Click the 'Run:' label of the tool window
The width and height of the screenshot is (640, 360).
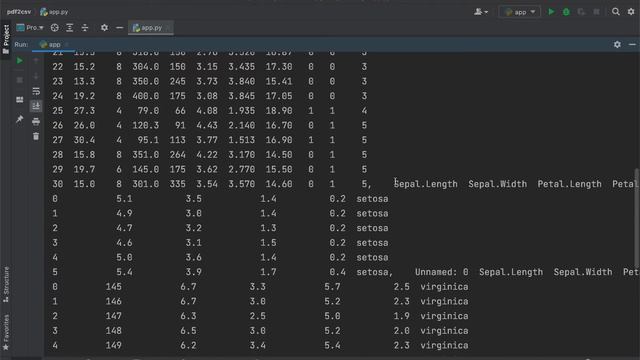pyautogui.click(x=21, y=44)
